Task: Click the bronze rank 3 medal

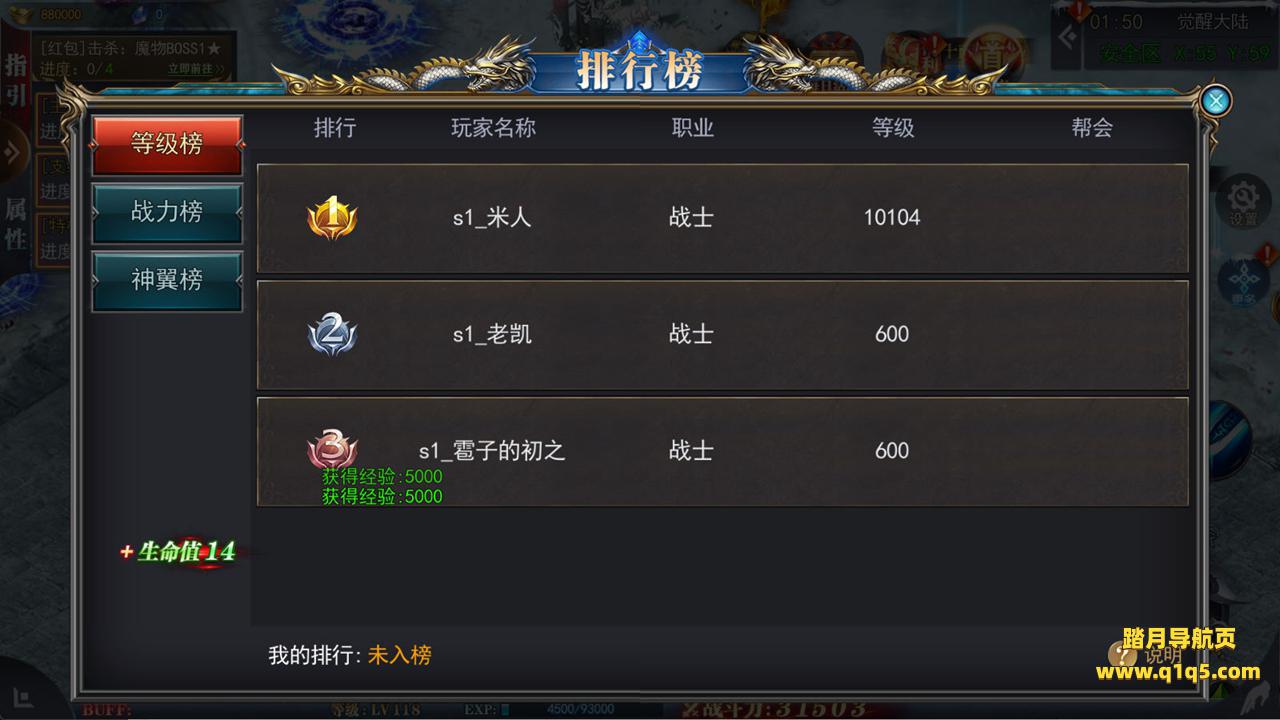Action: point(332,449)
